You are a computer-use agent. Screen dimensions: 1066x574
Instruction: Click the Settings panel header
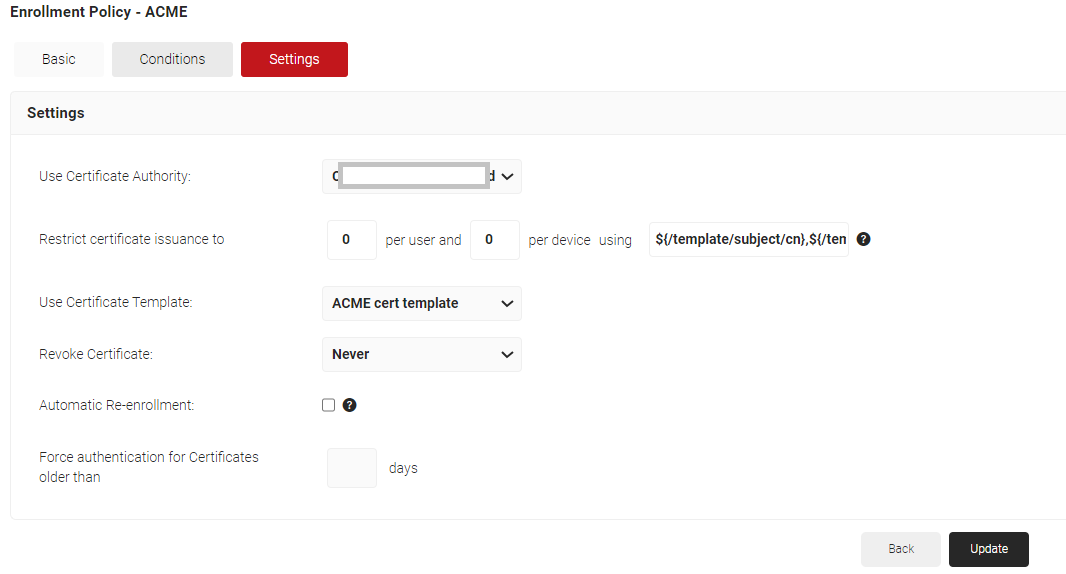[56, 113]
